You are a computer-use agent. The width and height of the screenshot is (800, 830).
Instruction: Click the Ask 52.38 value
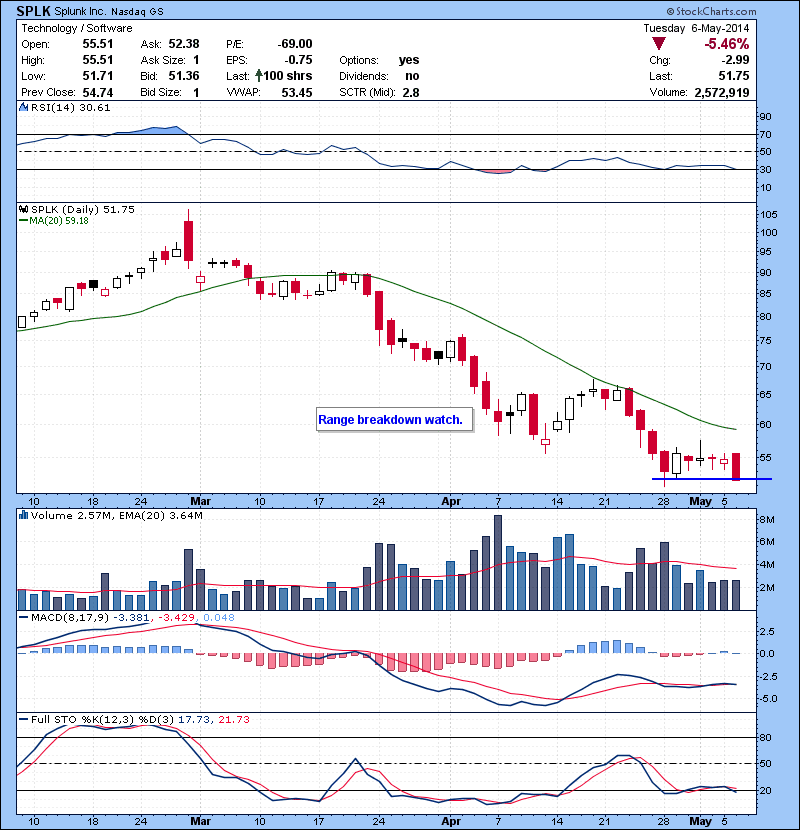pyautogui.click(x=184, y=44)
